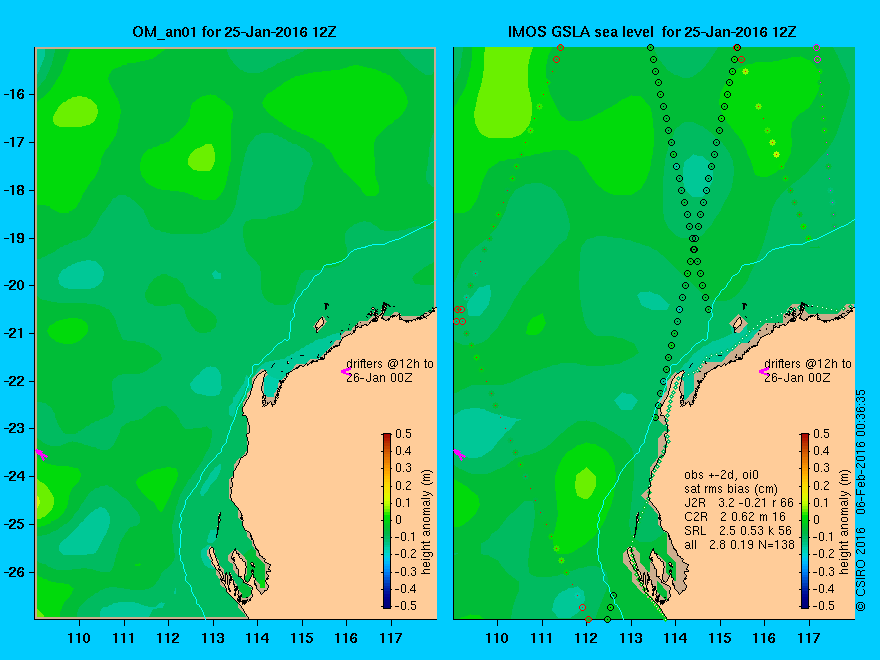Screen dimensions: 880x660
Task: Click longitude label 110 under the OM_an01 map
Action: point(79,638)
